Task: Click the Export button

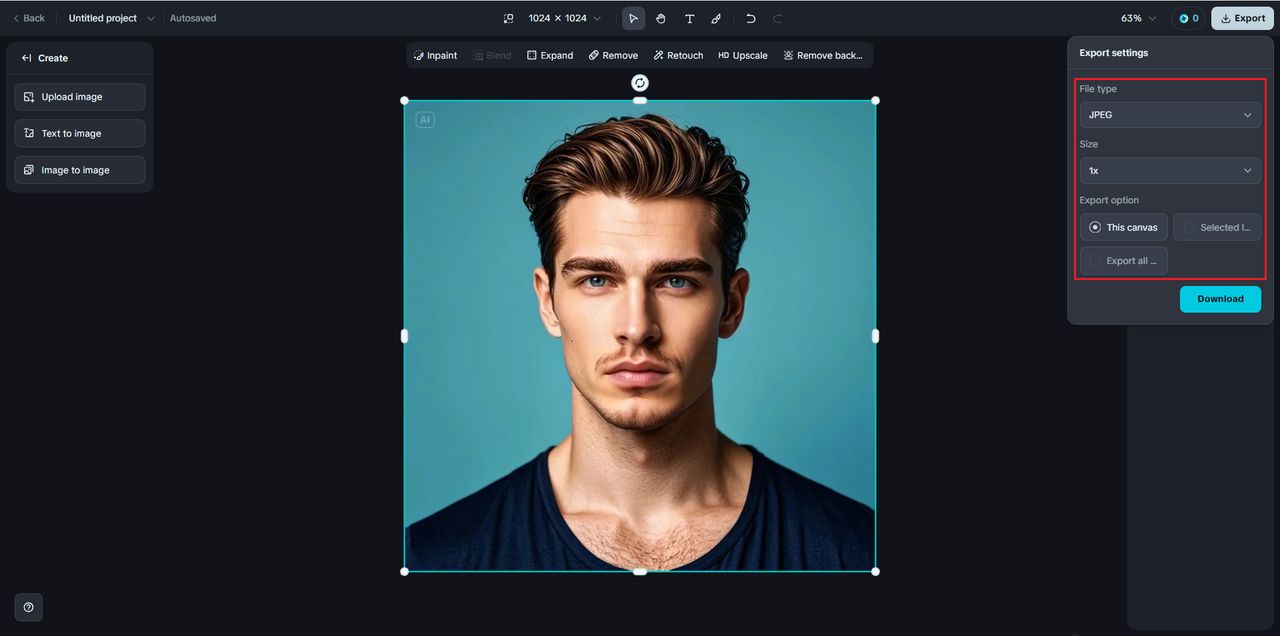Action: pos(1242,18)
